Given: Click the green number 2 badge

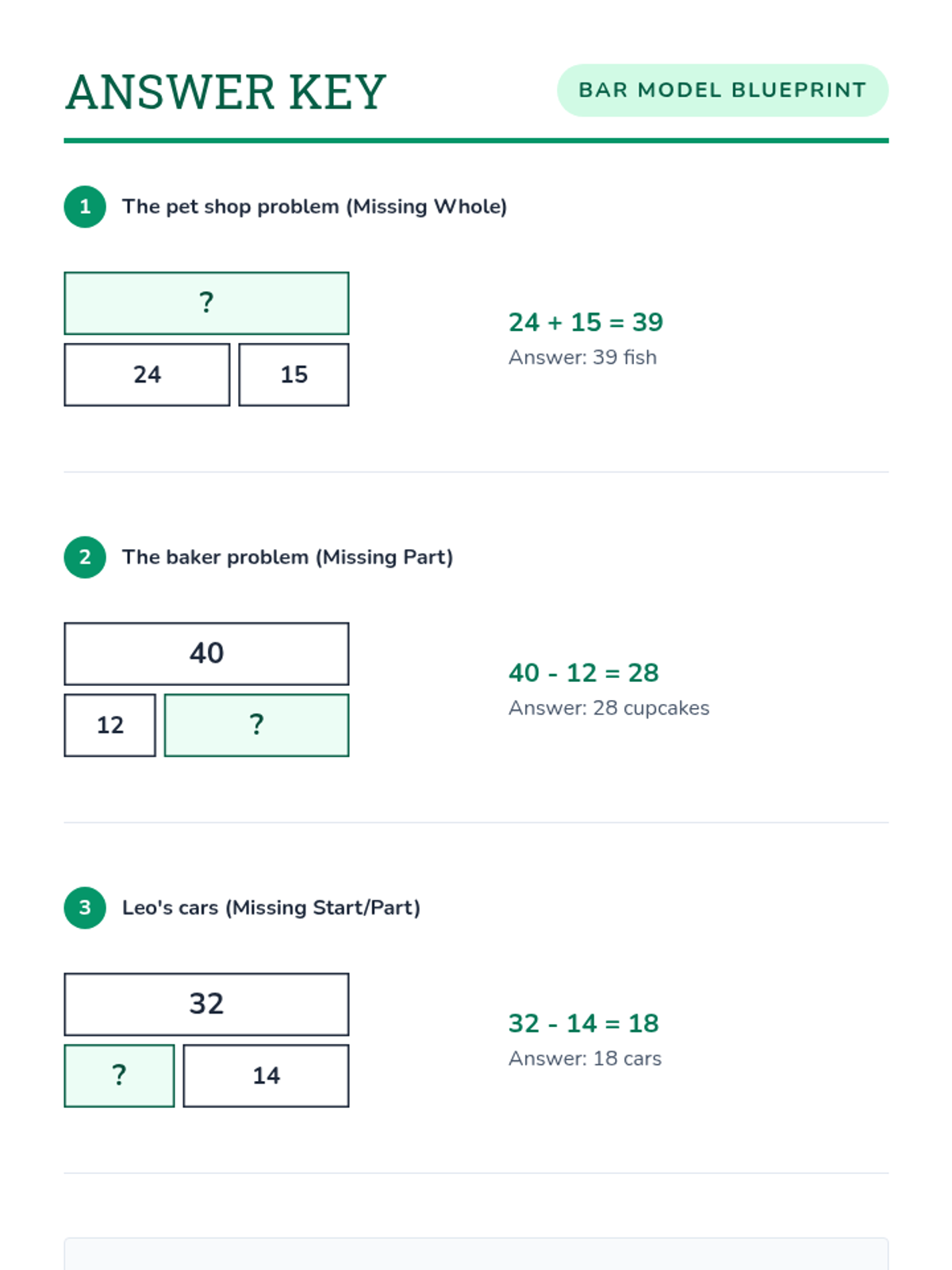Looking at the screenshot, I should point(85,557).
